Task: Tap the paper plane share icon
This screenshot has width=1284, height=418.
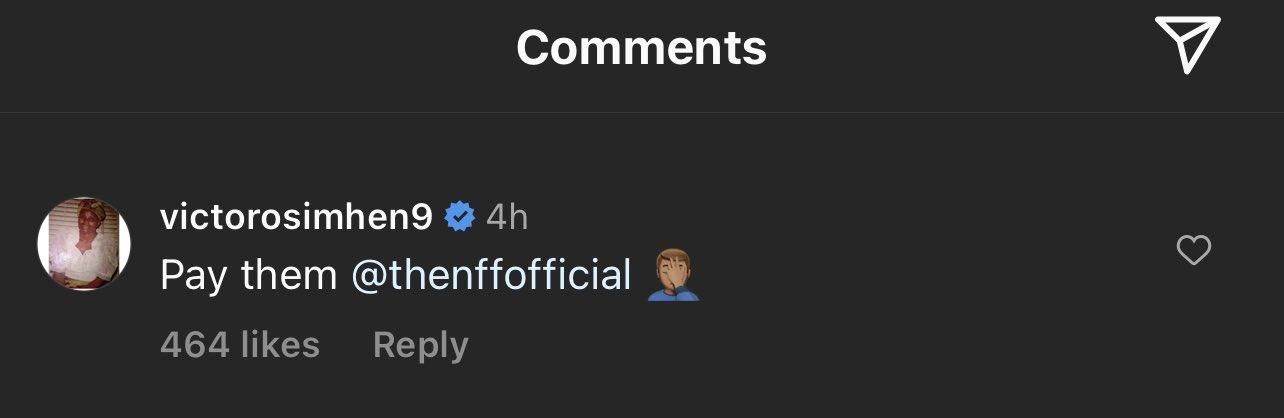Action: click(x=1188, y=45)
